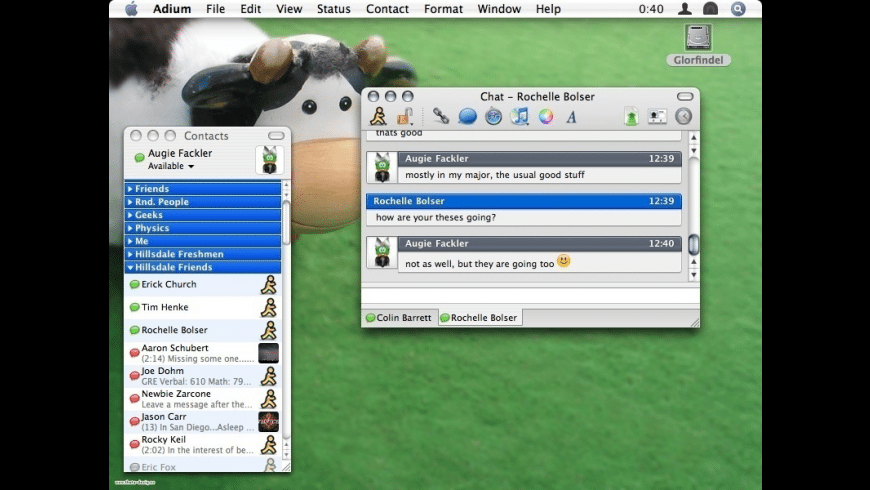Click Augie Fackler's avatar in Contacts header

click(x=270, y=160)
